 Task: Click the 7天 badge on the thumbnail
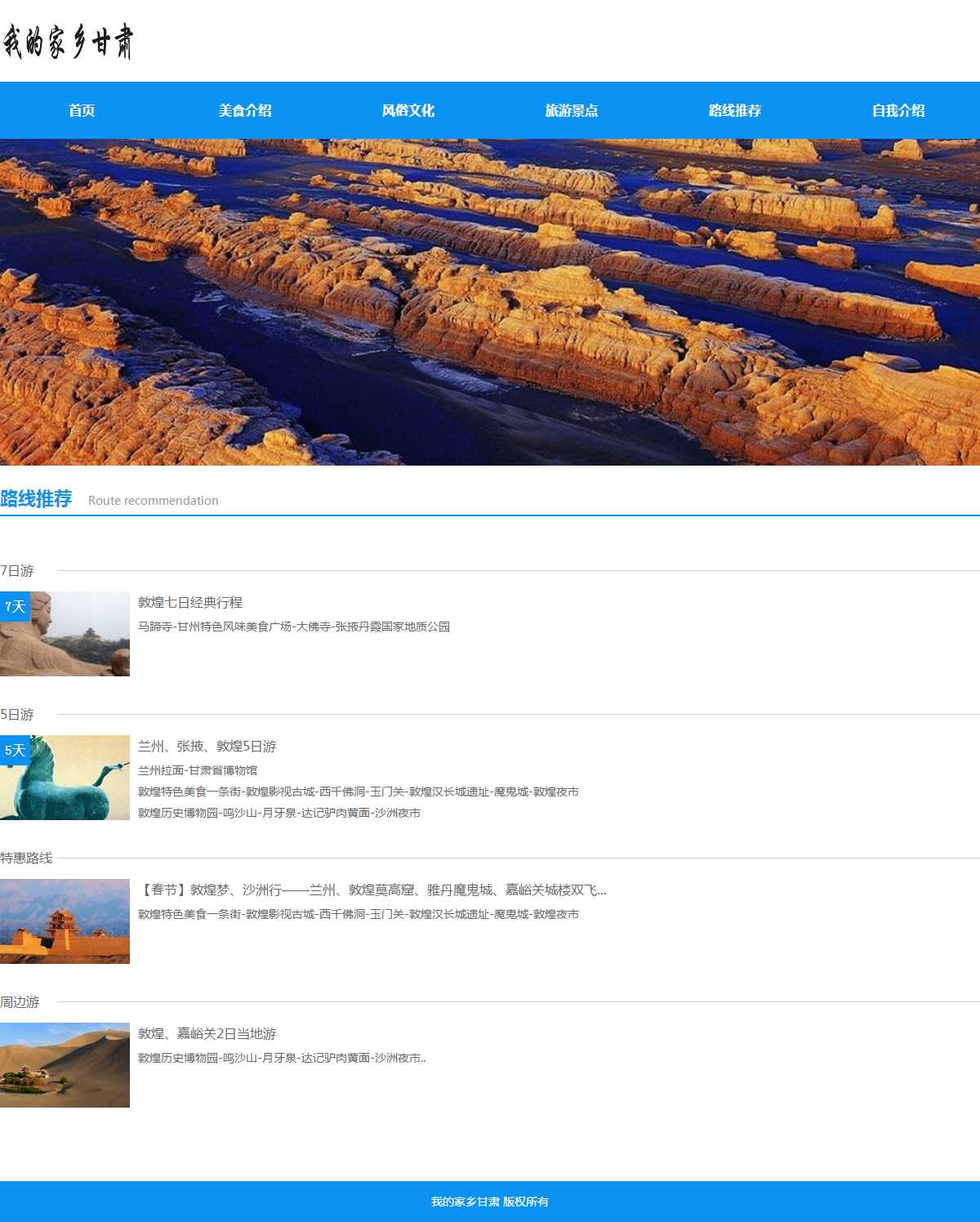[15, 606]
